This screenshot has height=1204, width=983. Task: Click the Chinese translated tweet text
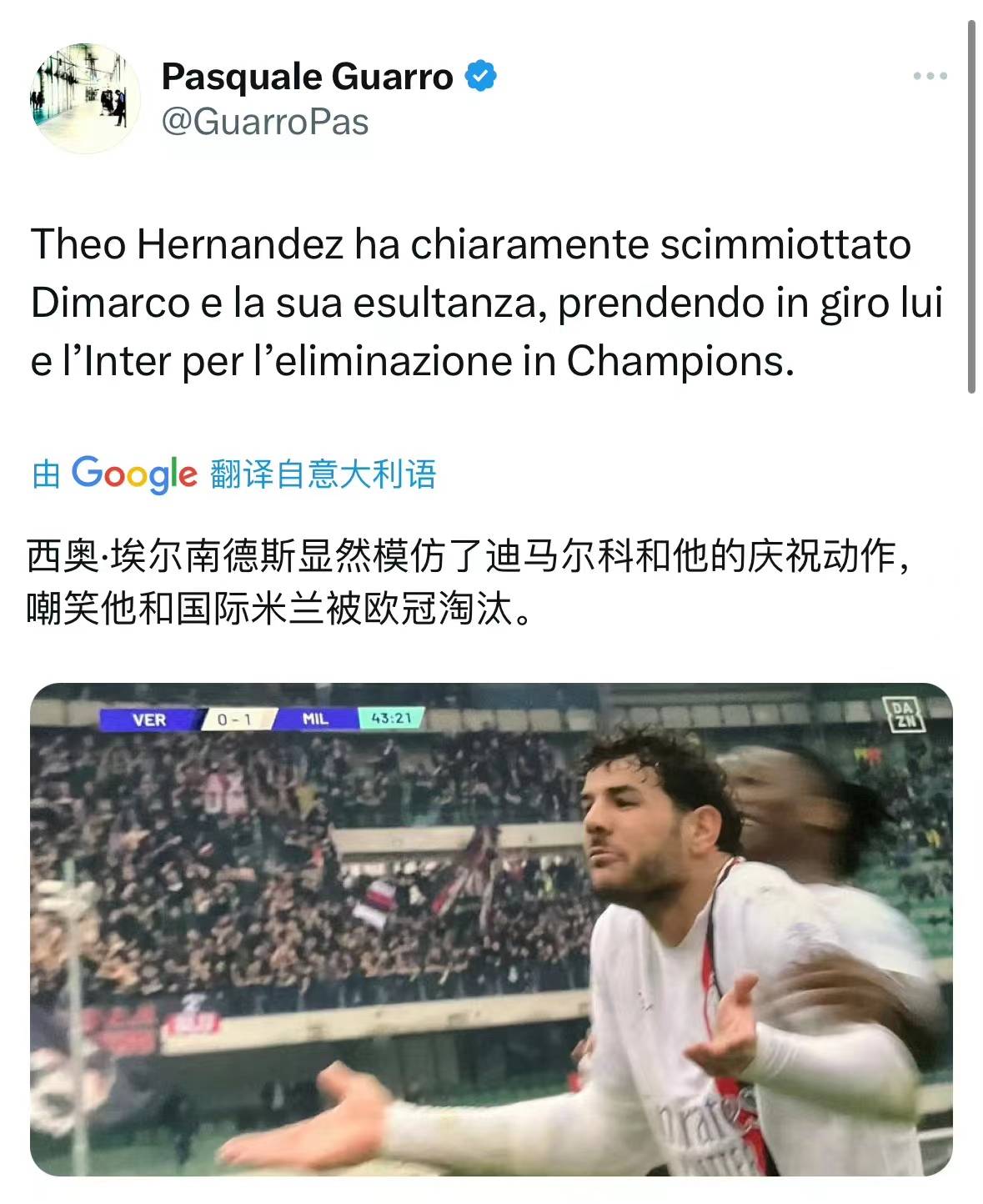[469, 582]
